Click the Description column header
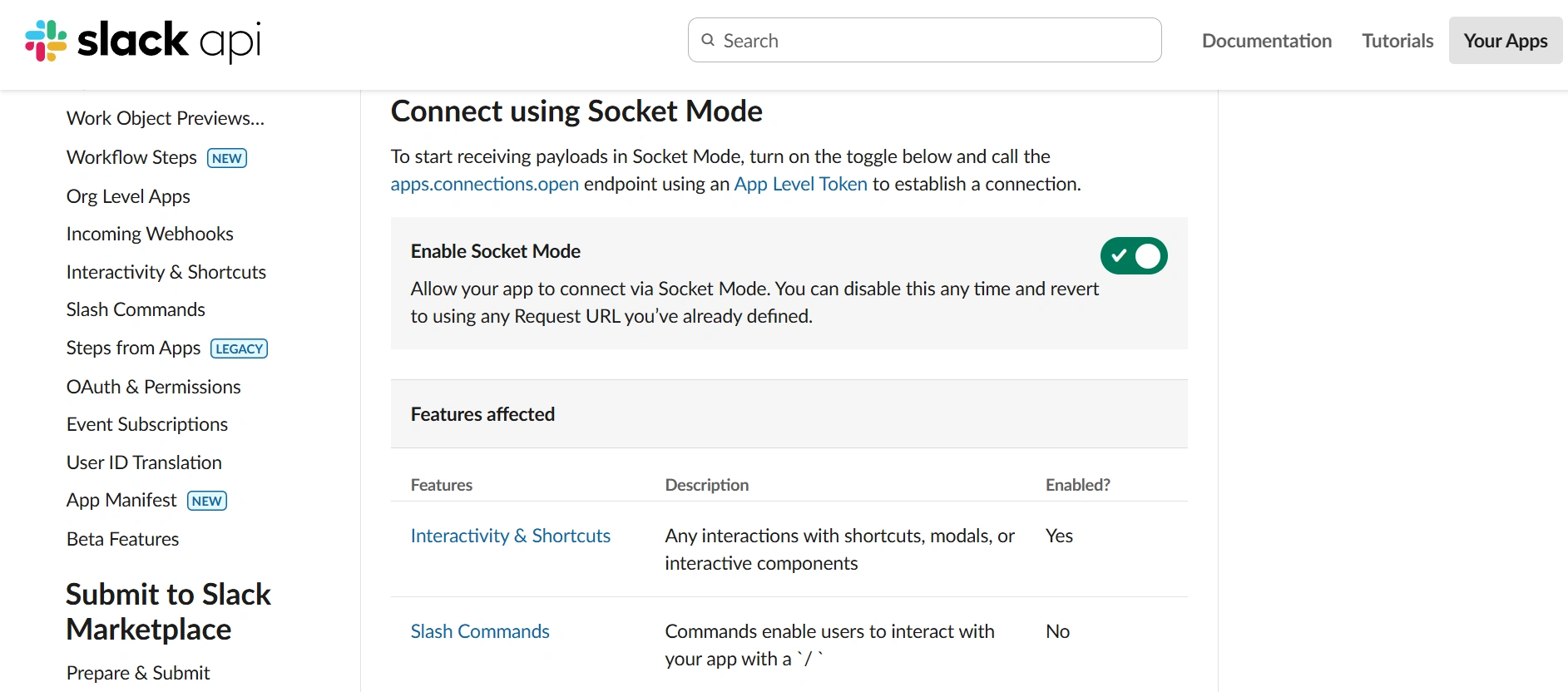Screen dimensions: 1568x692 click(x=707, y=485)
